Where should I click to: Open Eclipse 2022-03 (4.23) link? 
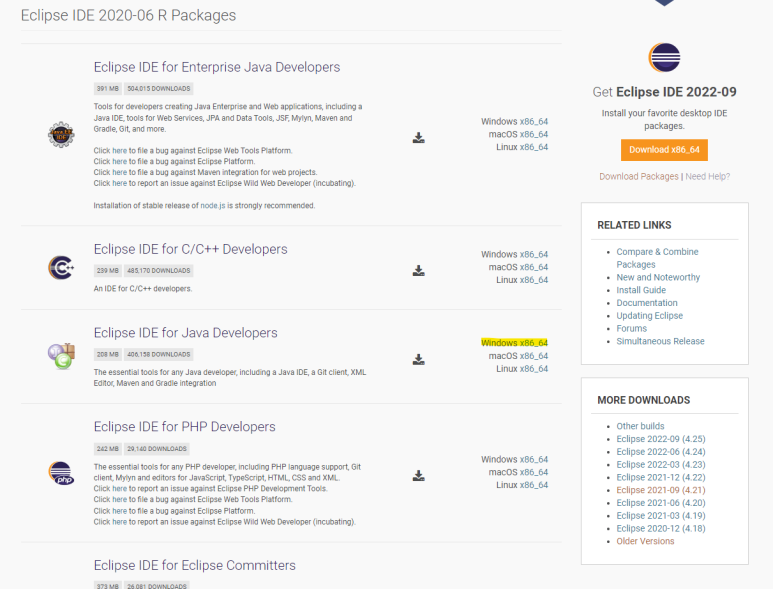[x=661, y=464]
